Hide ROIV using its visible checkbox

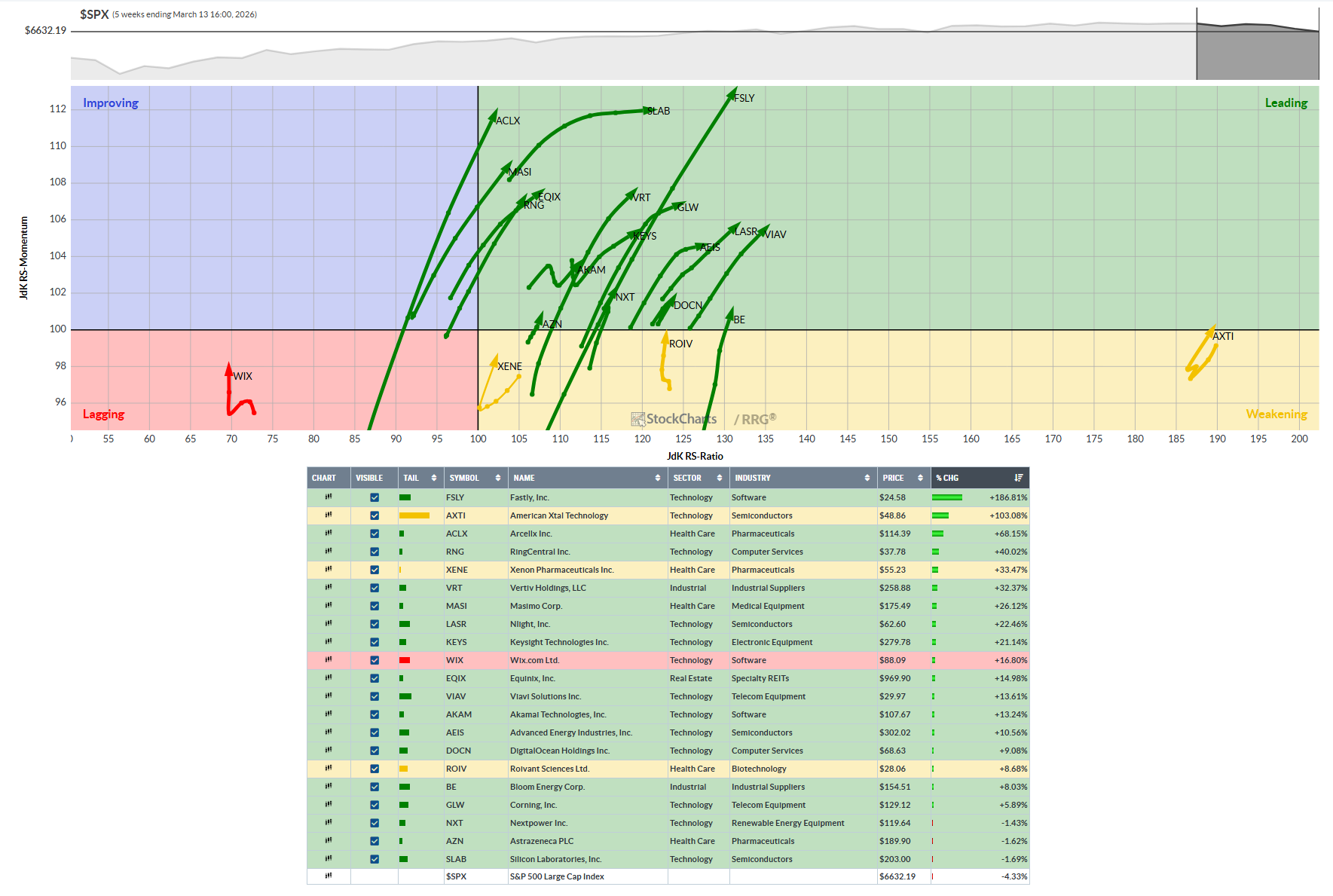375,769
